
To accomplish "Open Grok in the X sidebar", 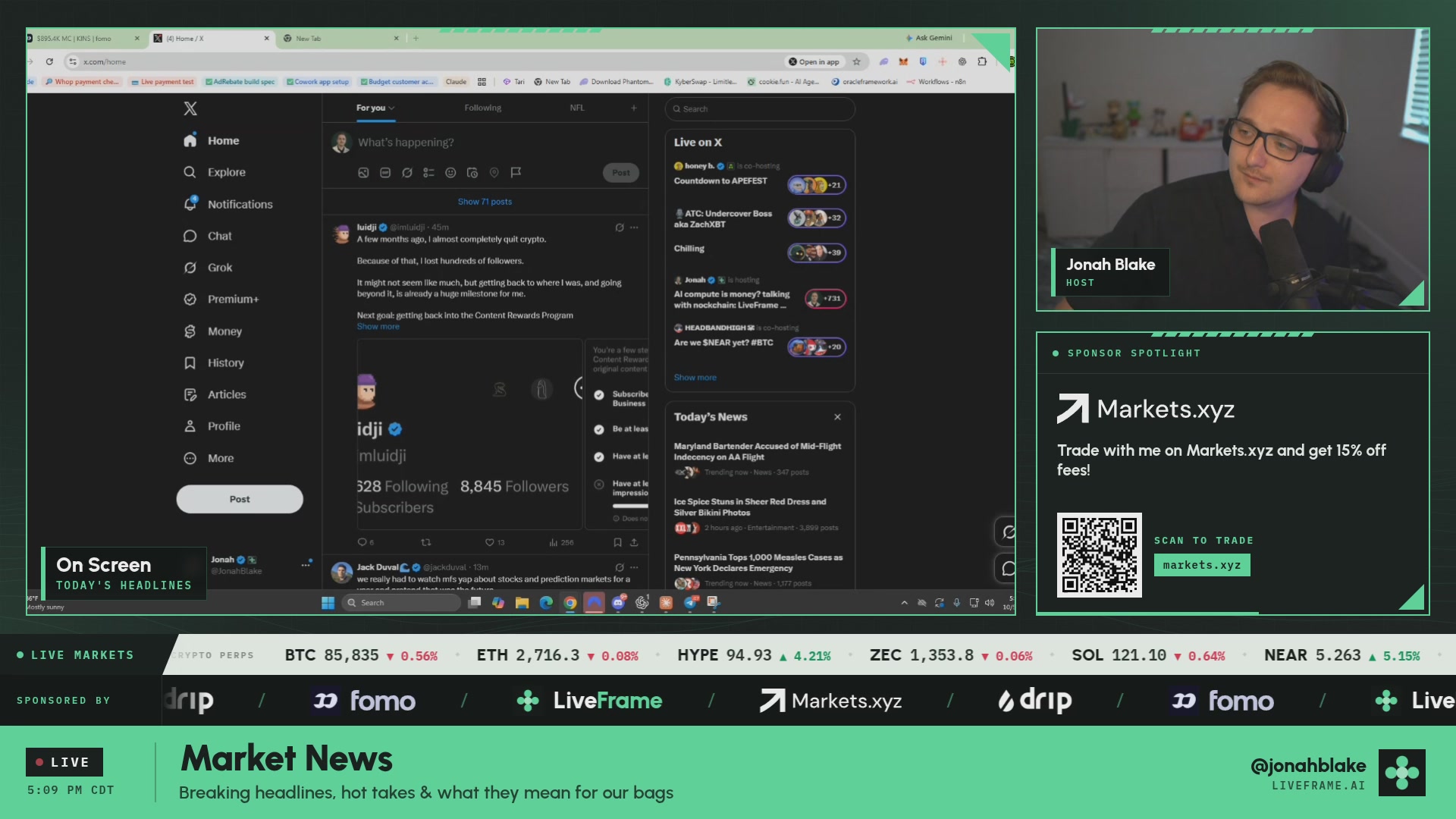I will (x=208, y=267).
